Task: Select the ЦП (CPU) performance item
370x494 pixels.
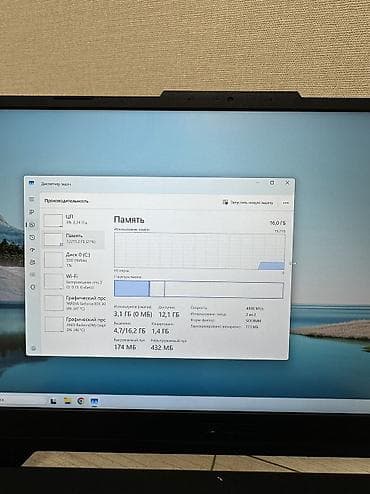Action: point(74,220)
